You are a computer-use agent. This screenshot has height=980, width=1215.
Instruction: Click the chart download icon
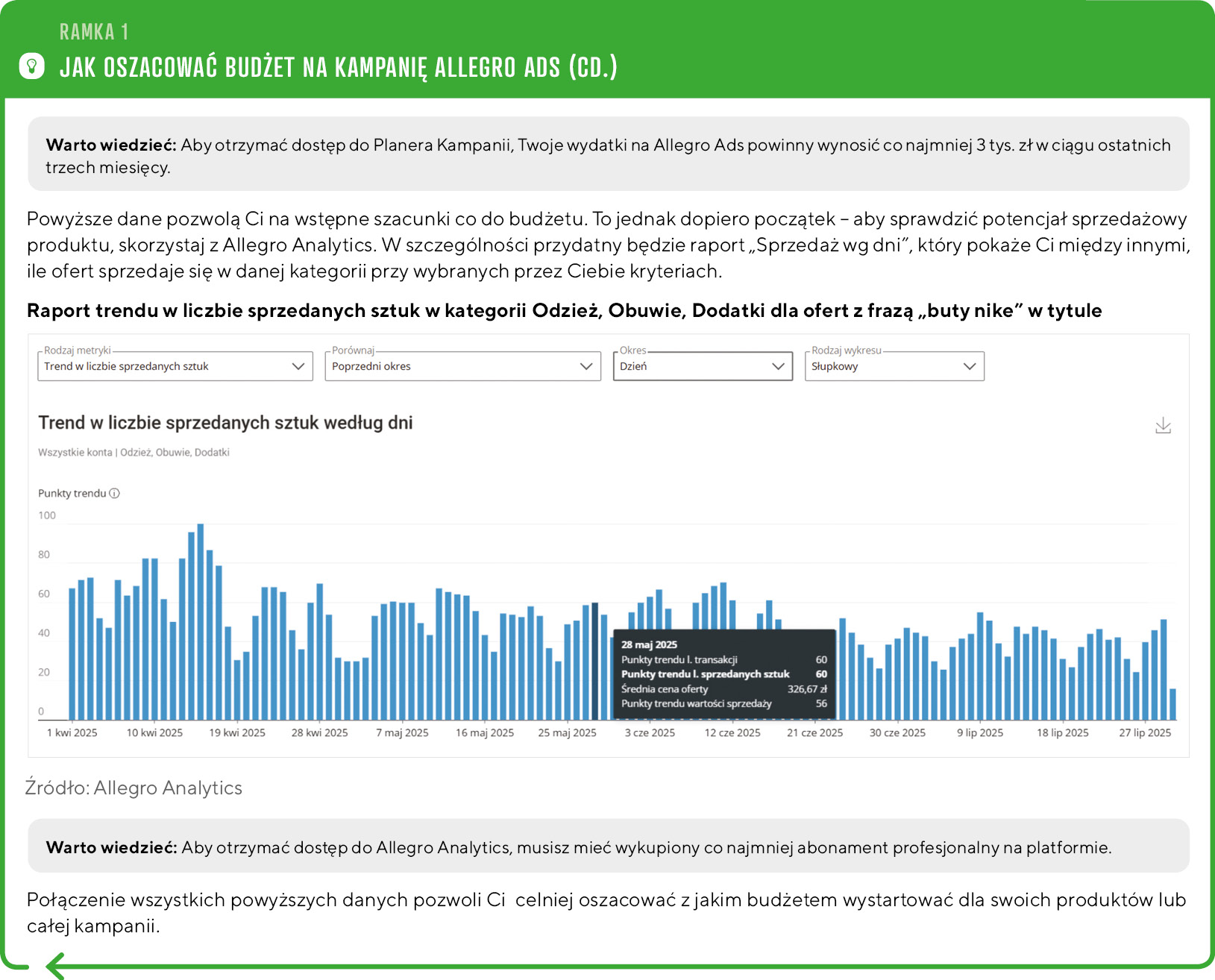(x=1163, y=426)
